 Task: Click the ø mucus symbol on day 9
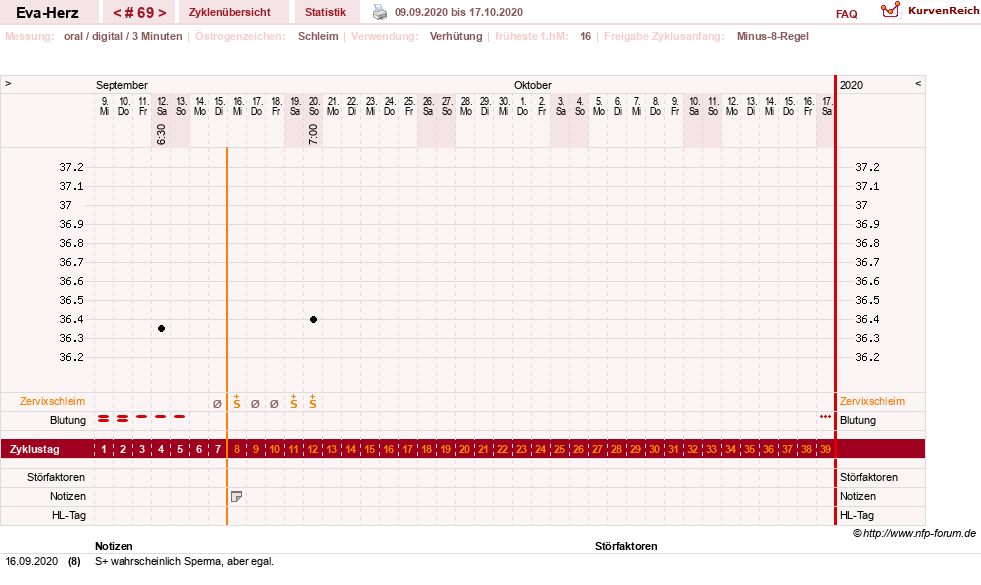pos(255,404)
